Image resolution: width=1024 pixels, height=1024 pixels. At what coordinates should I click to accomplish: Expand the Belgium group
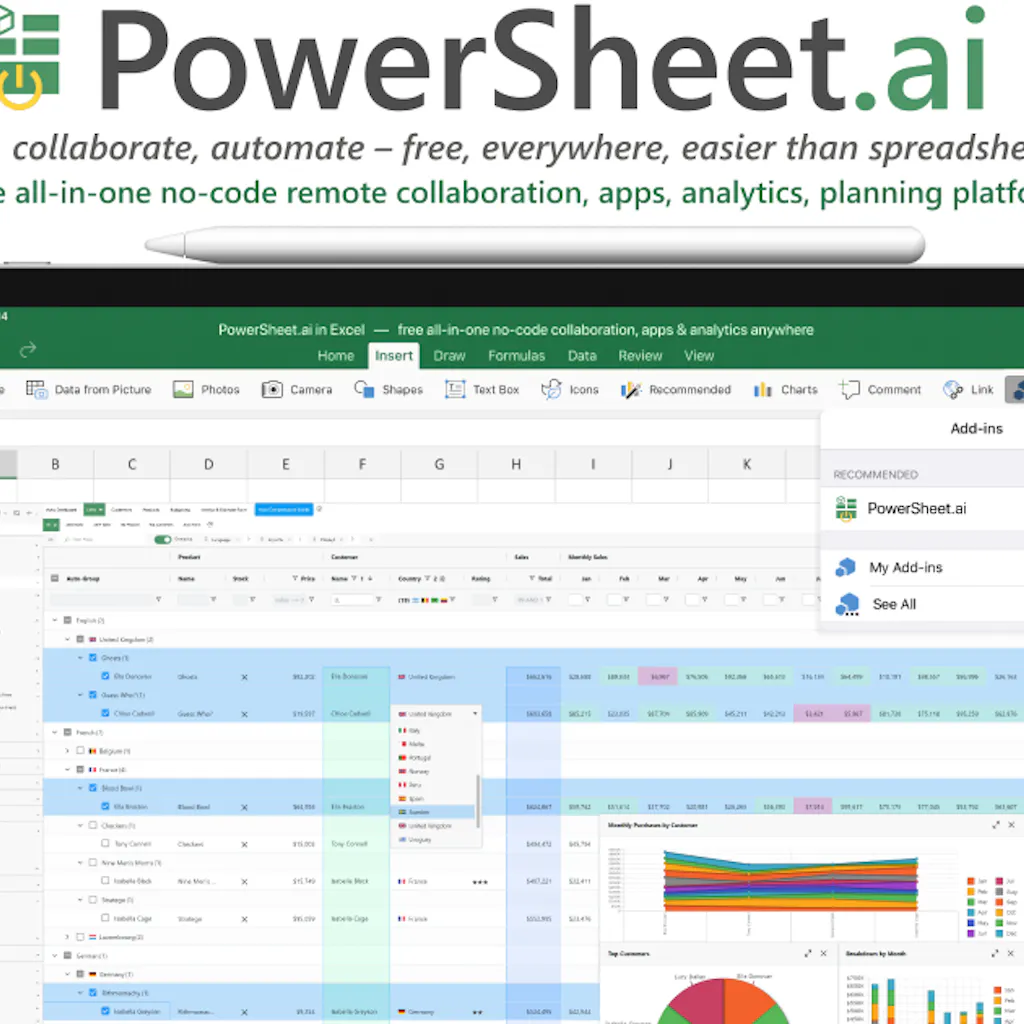[x=67, y=751]
